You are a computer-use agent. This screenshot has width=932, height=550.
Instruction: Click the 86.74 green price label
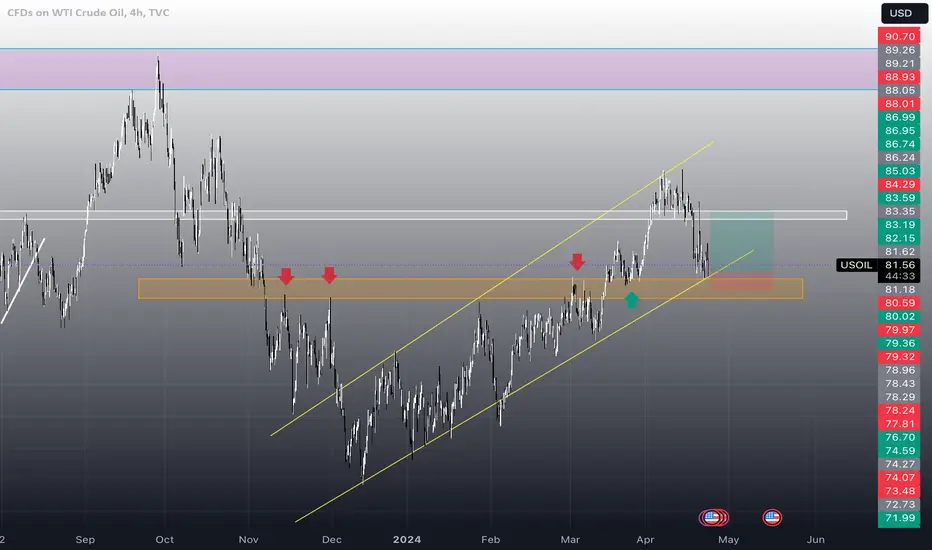900,144
